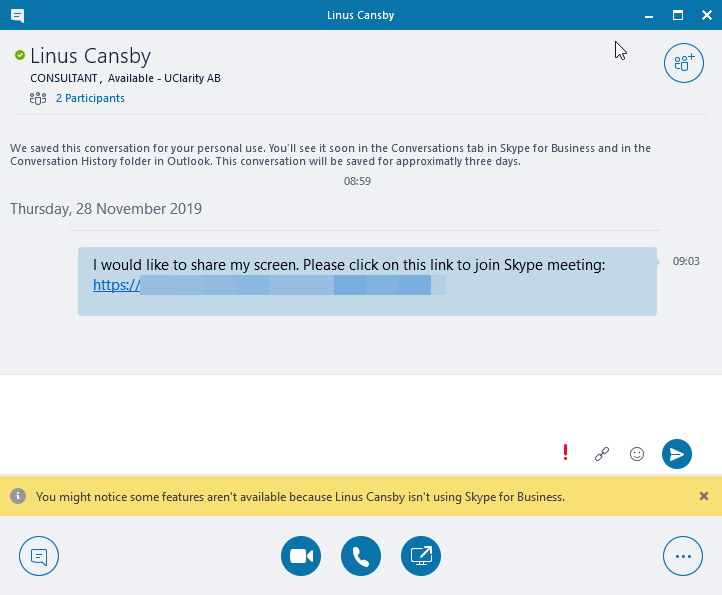The width and height of the screenshot is (722, 595).
Task: Click the Thursday, 28 November 2019 date header
Action: point(106,209)
